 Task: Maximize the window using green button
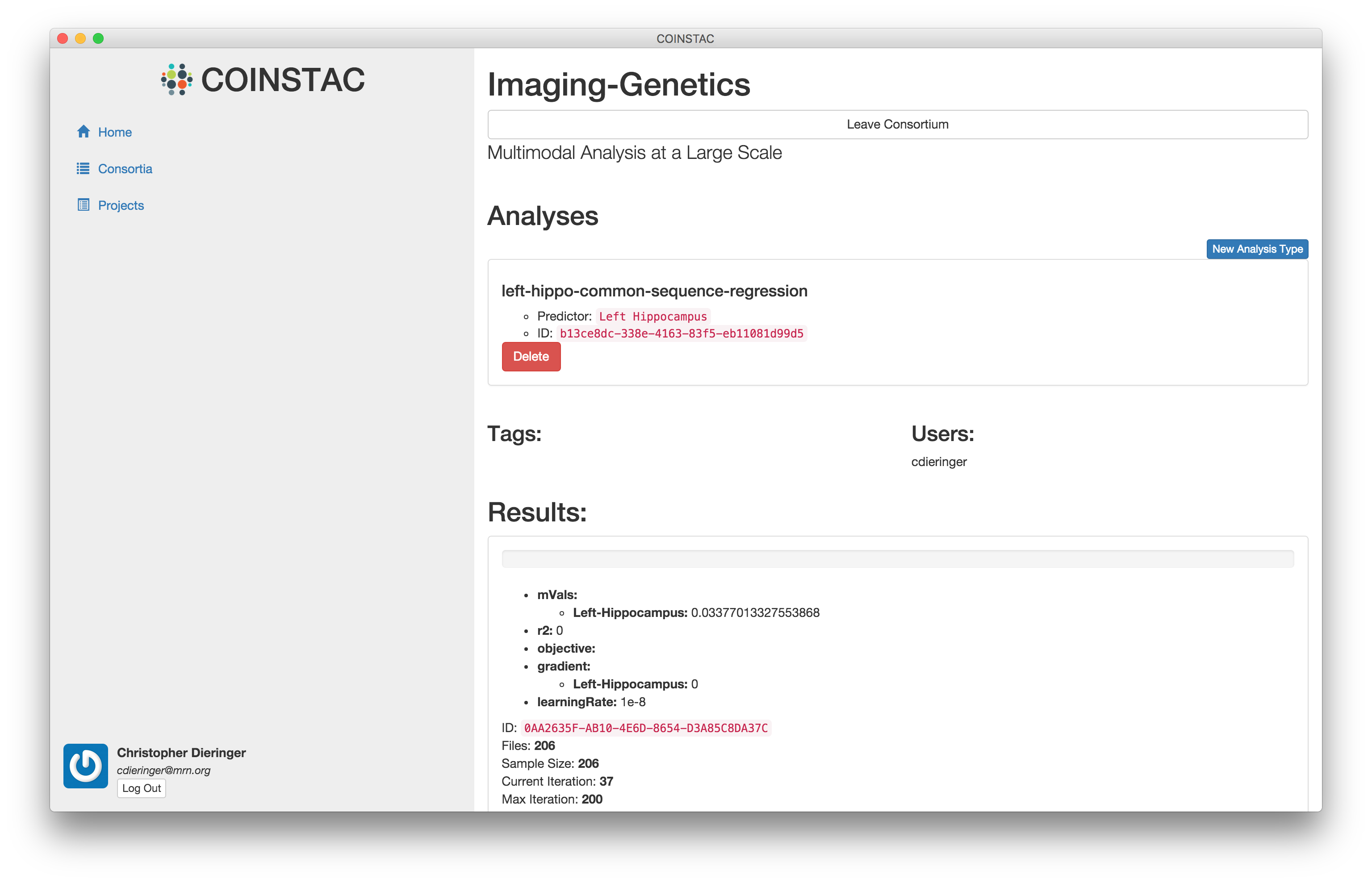click(99, 38)
